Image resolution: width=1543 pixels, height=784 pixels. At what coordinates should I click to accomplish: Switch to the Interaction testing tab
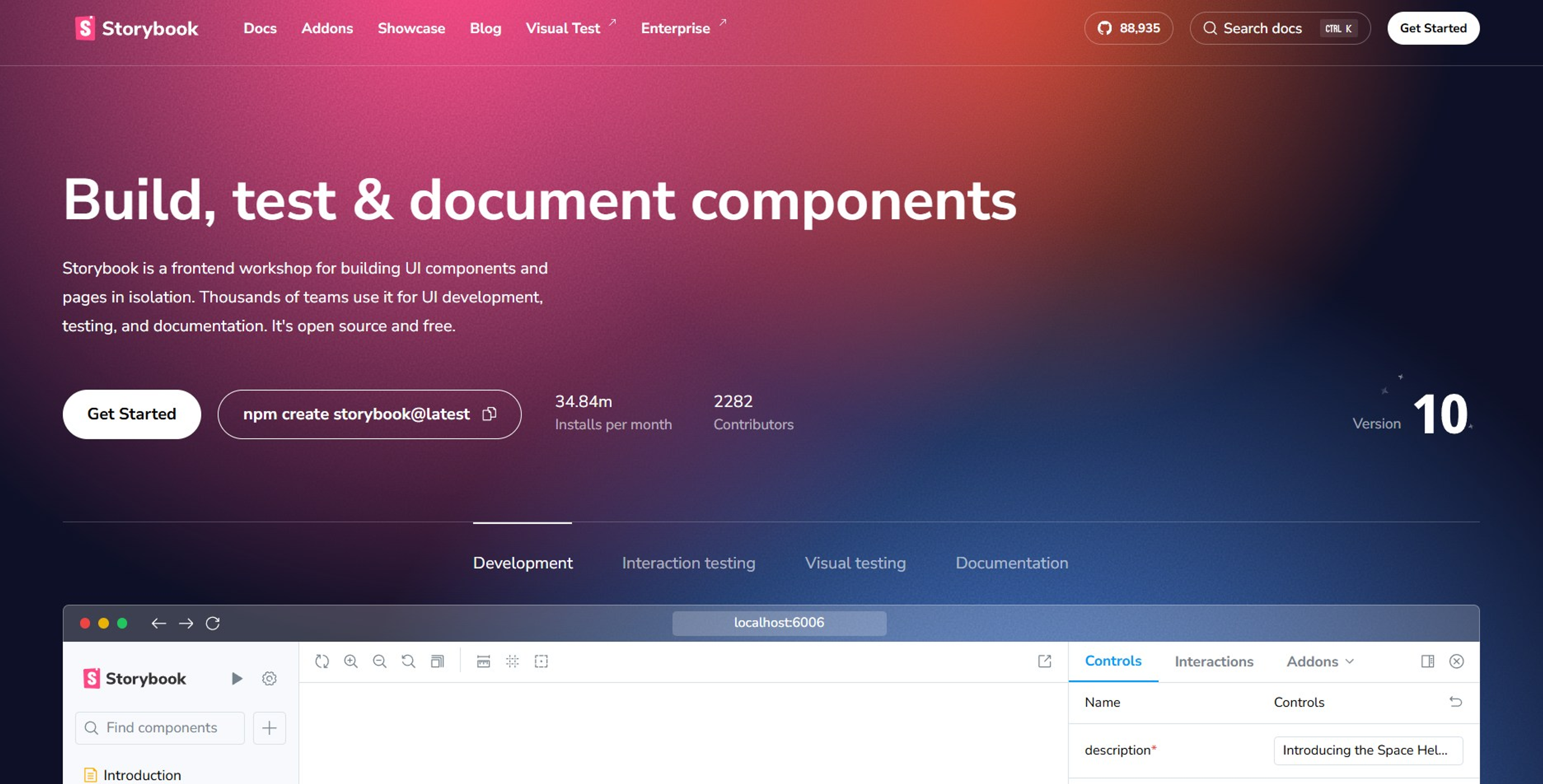688,563
